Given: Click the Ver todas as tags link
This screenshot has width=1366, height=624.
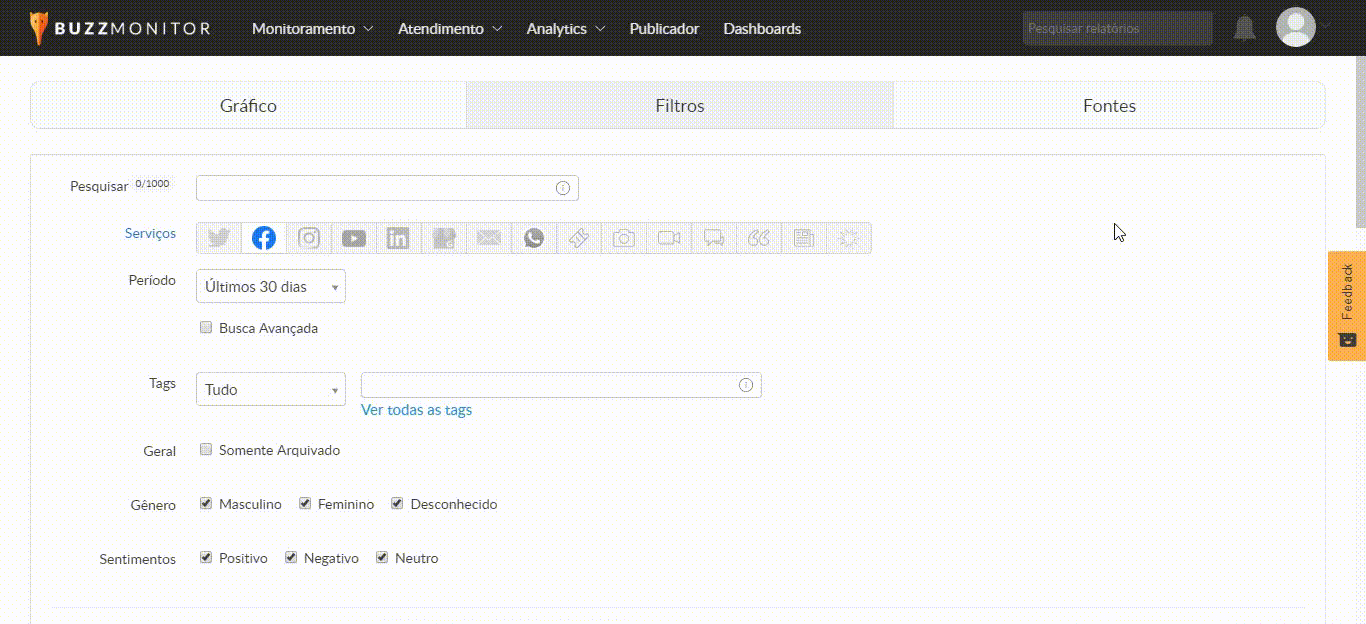Looking at the screenshot, I should pyautogui.click(x=416, y=410).
